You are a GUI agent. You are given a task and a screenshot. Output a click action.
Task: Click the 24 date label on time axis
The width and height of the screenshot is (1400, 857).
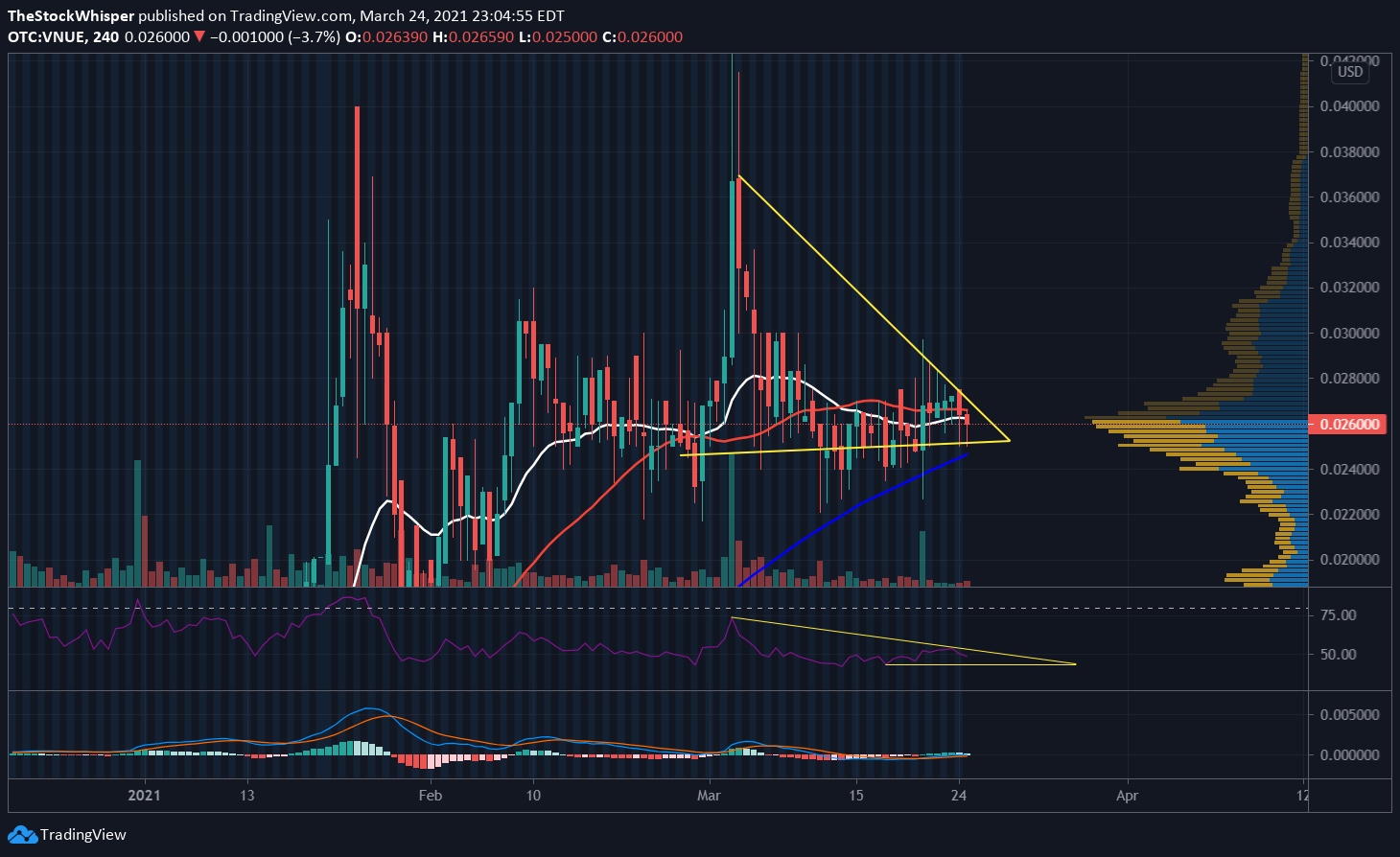coord(959,795)
